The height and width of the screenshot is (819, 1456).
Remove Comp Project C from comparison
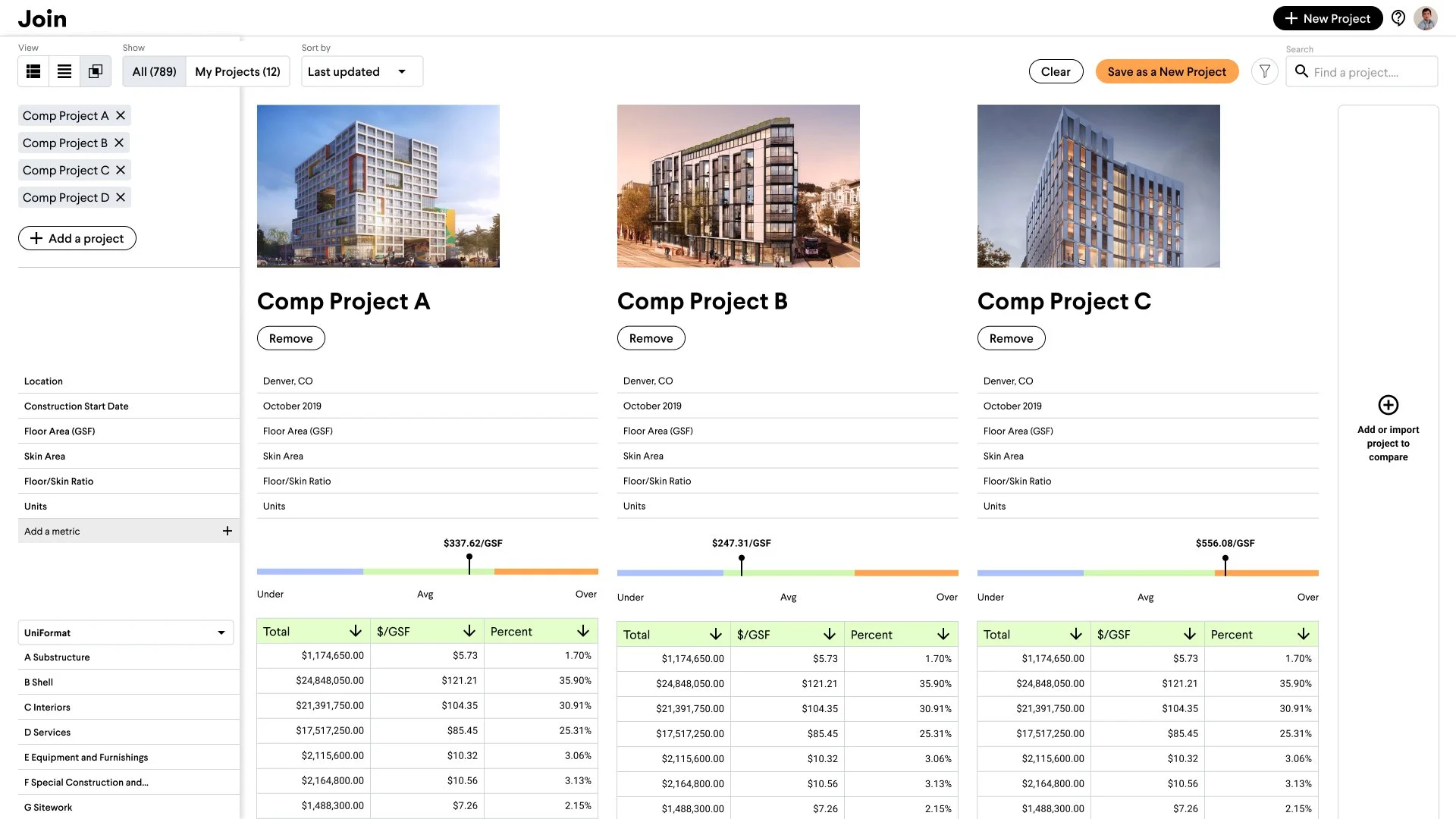pyautogui.click(x=1012, y=338)
